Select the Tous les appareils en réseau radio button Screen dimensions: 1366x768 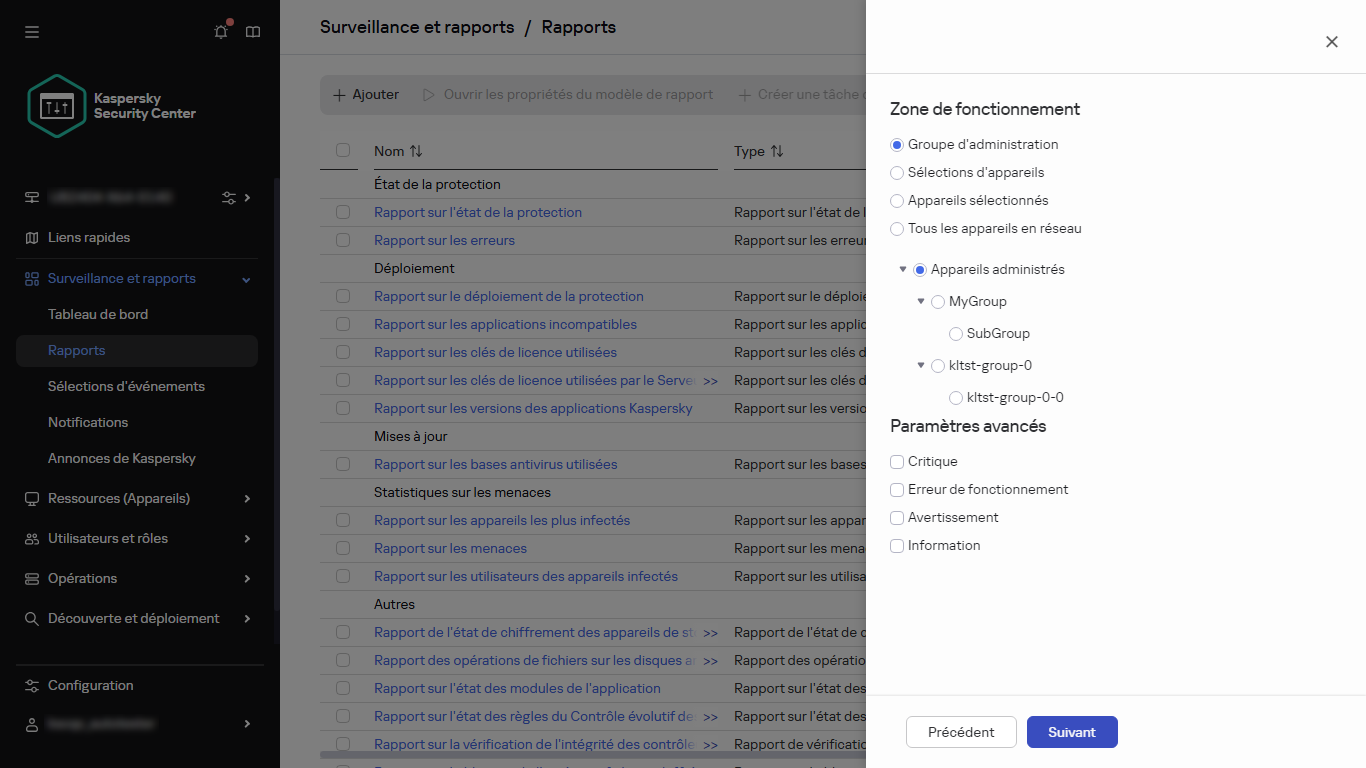(896, 228)
